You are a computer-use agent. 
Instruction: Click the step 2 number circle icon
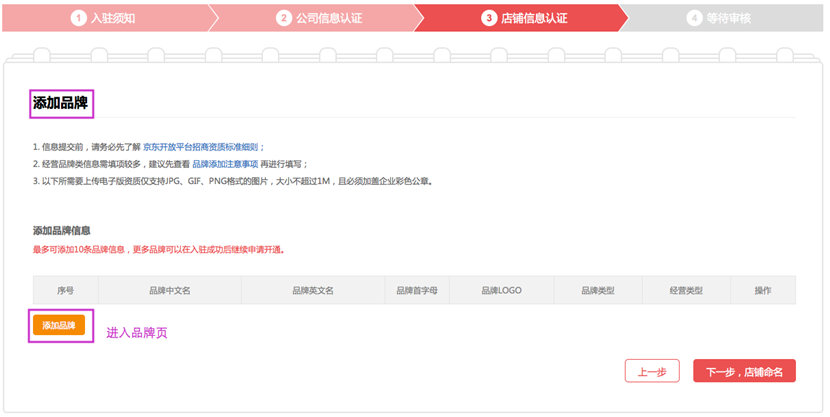click(284, 18)
